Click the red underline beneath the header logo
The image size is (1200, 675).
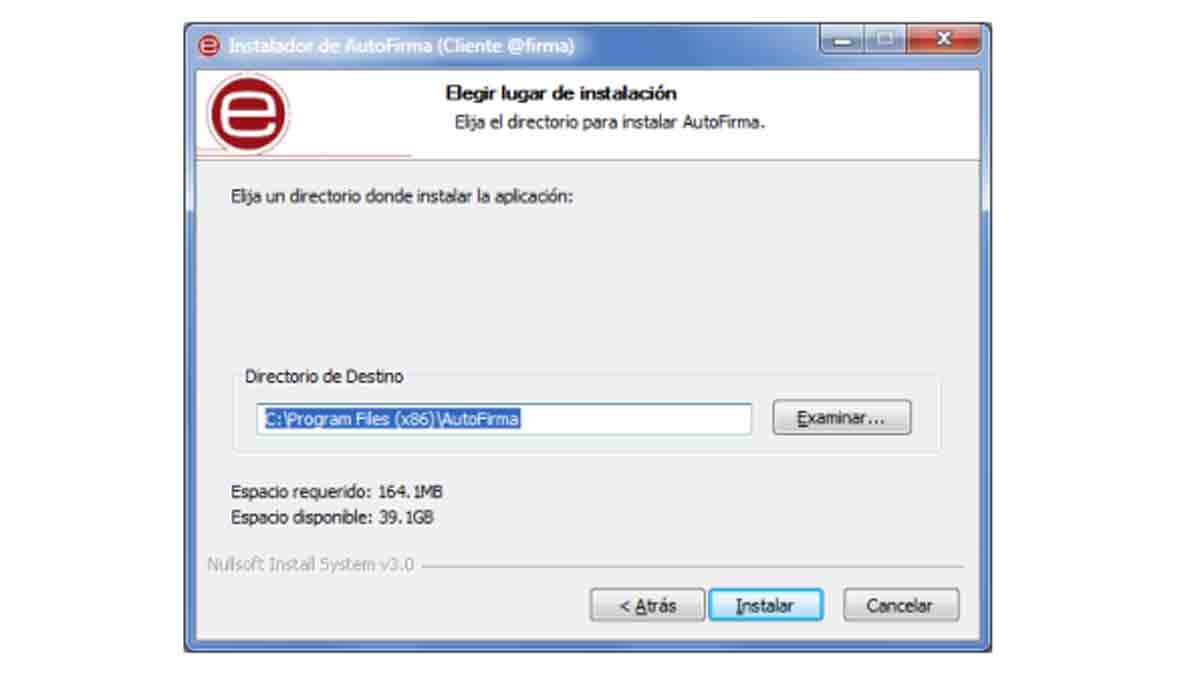click(x=304, y=156)
